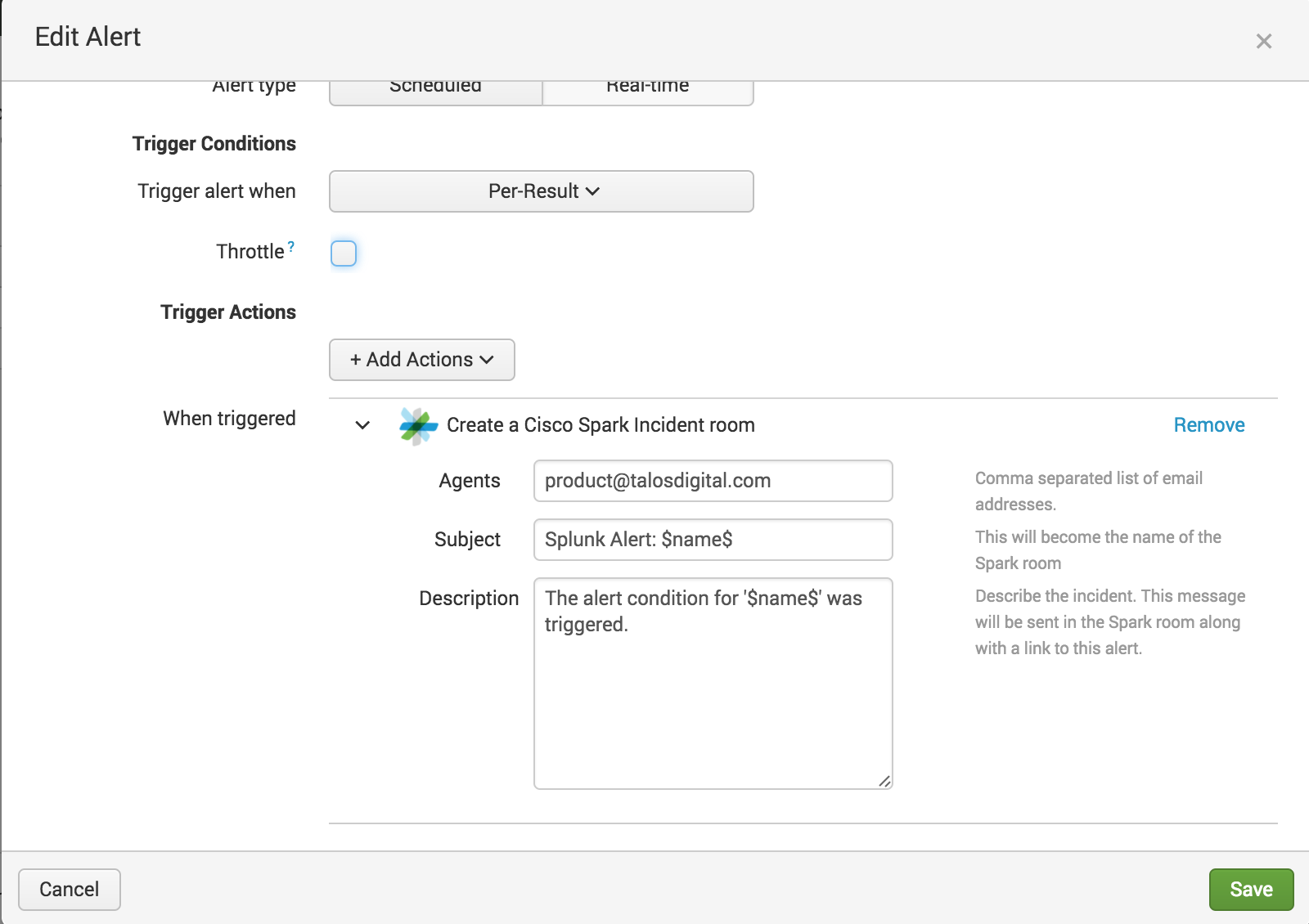Image resolution: width=1309 pixels, height=924 pixels.
Task: Remove the Cisco Spark Incident action
Action: [x=1208, y=425]
